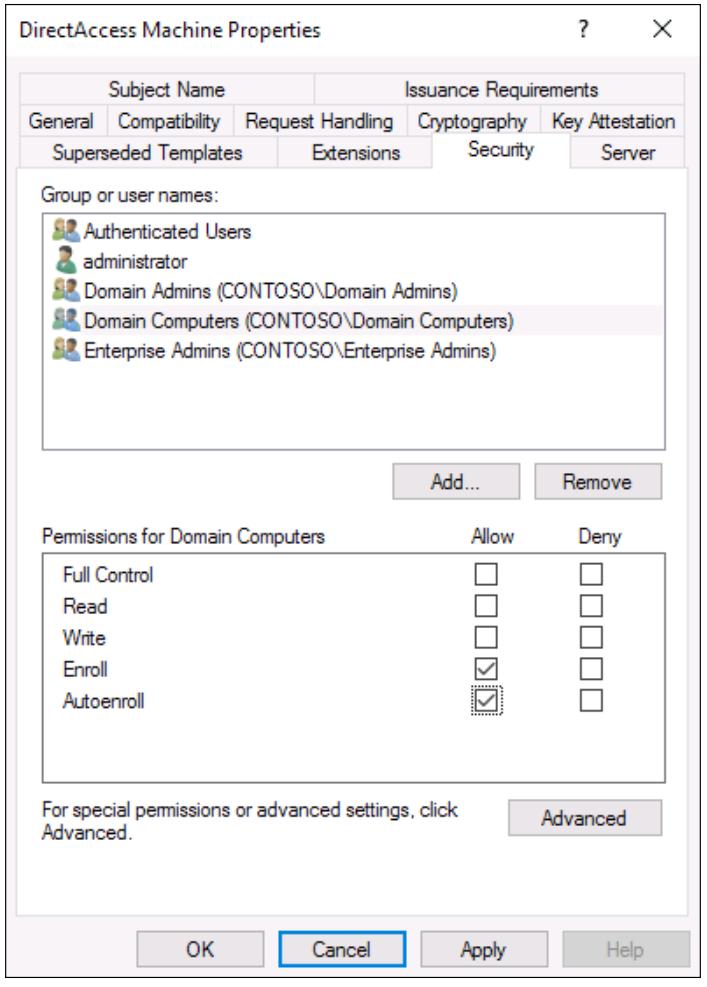707x987 pixels.
Task: Click the Domain Computers group icon
Action: (x=66, y=320)
